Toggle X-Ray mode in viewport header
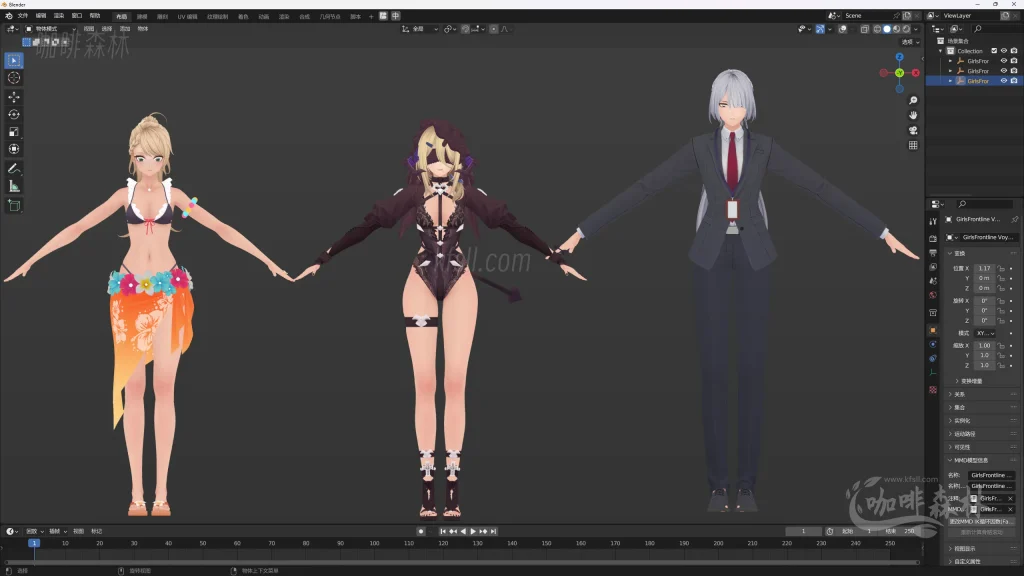This screenshot has width=1024, height=576. [x=864, y=29]
